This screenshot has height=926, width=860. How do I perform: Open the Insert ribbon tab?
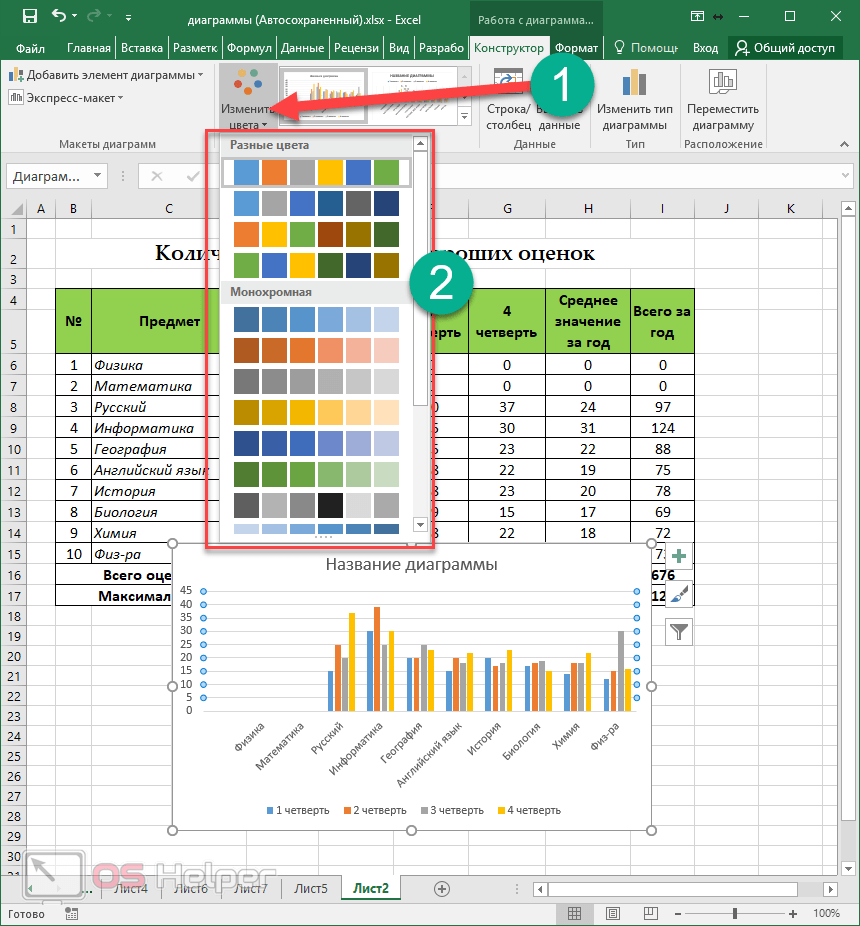click(x=141, y=47)
